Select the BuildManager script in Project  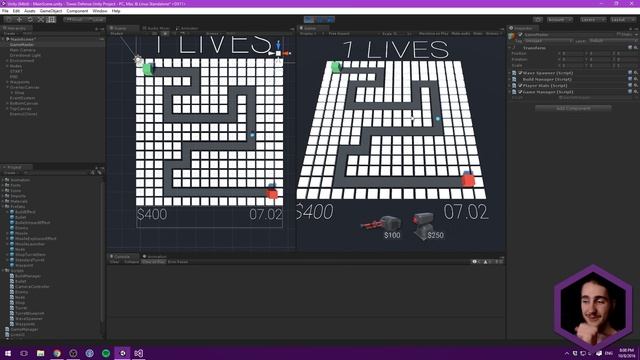click(28, 276)
